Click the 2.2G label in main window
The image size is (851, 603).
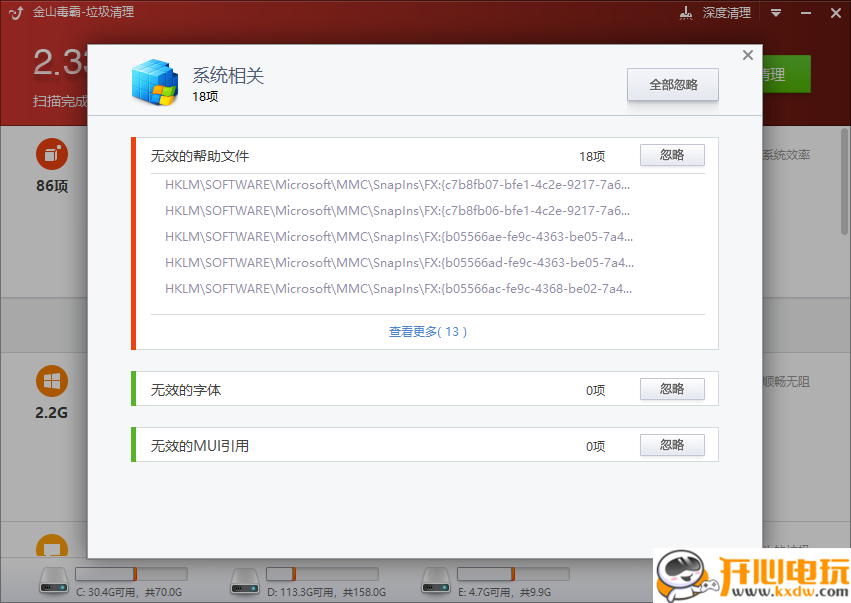point(52,413)
